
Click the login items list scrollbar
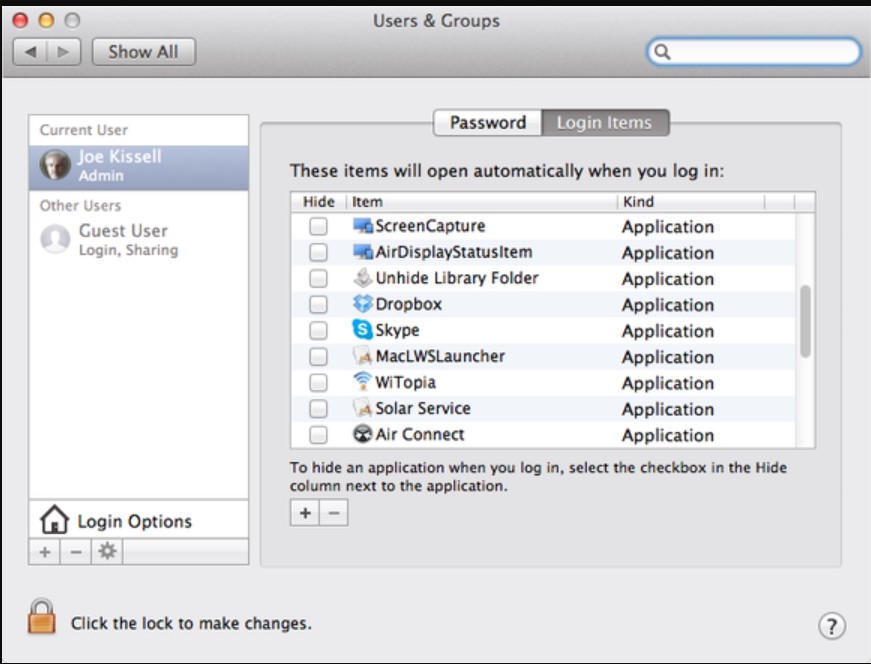point(805,320)
